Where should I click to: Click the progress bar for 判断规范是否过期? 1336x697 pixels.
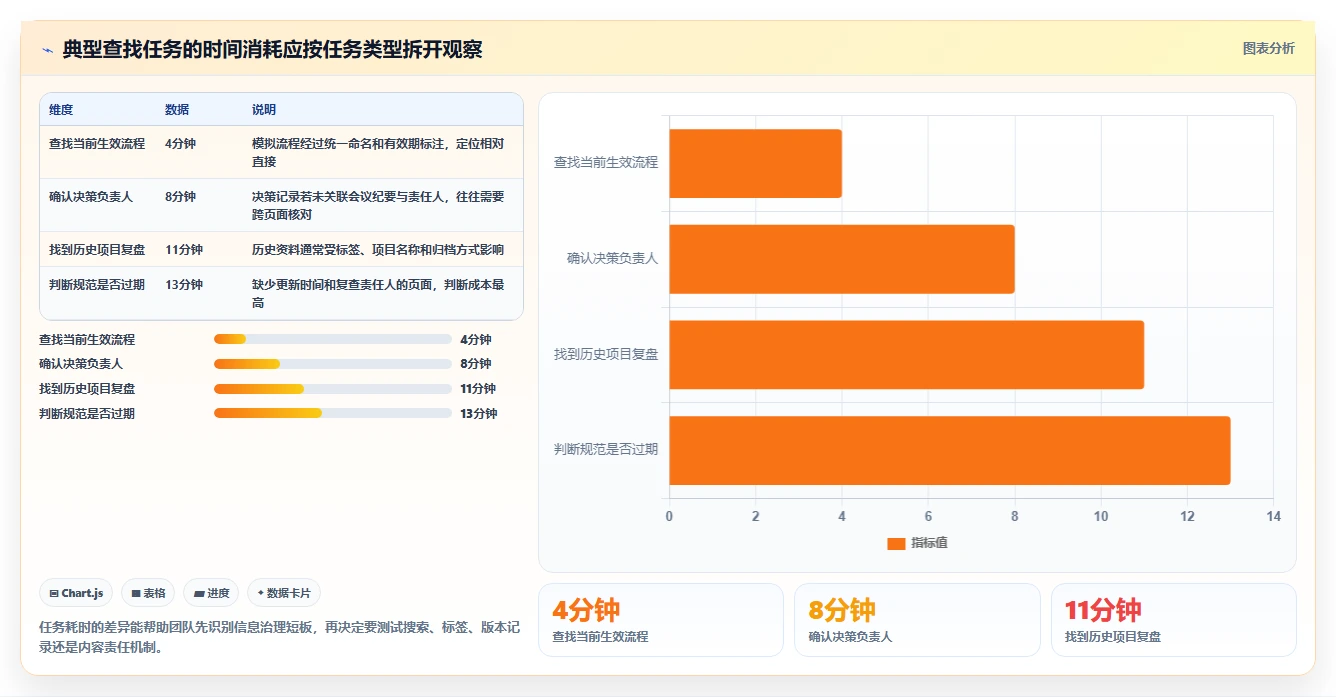coord(333,413)
